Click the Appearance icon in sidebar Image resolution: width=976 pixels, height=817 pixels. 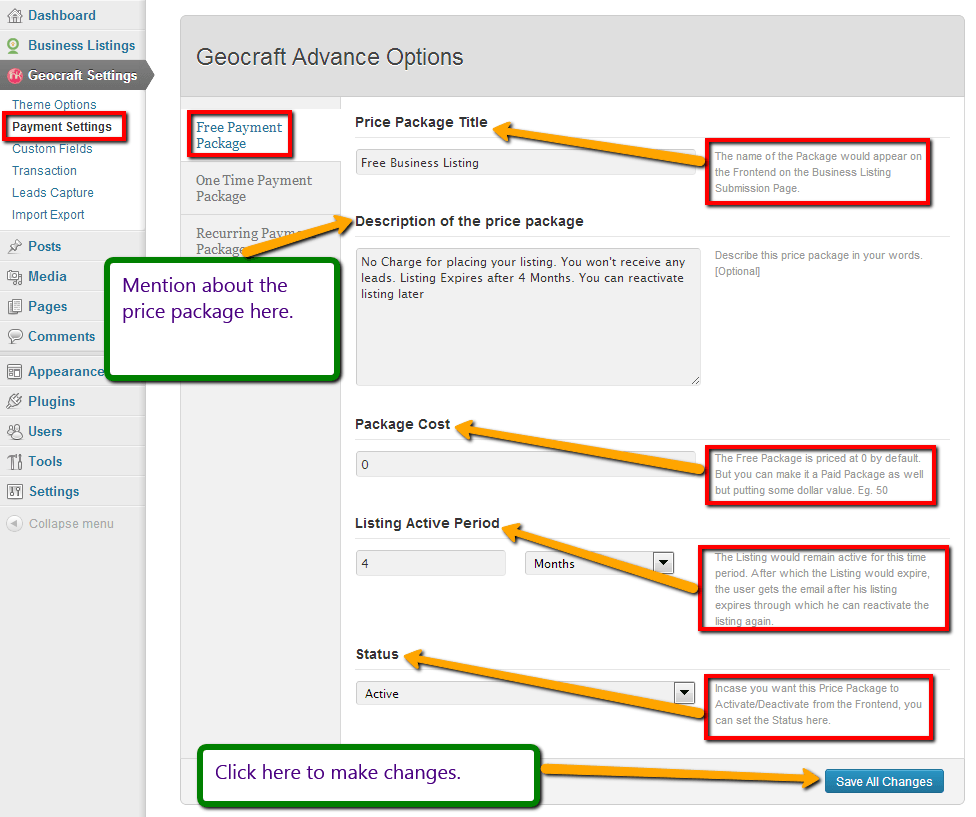click(14, 371)
